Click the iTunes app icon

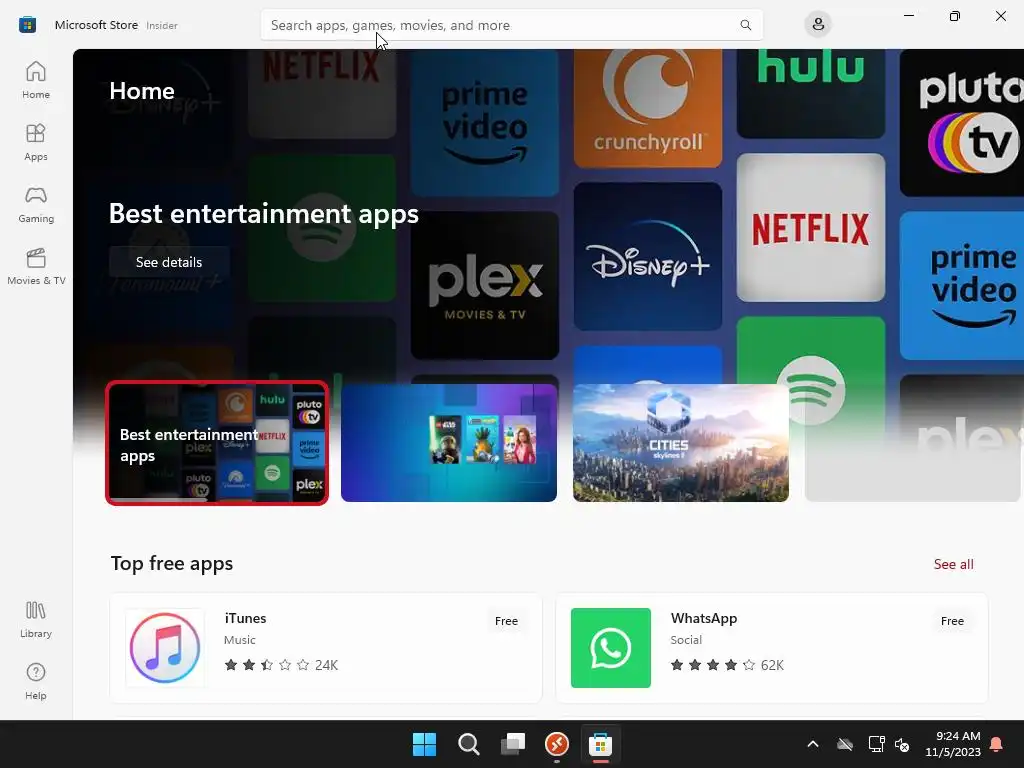[165, 648]
